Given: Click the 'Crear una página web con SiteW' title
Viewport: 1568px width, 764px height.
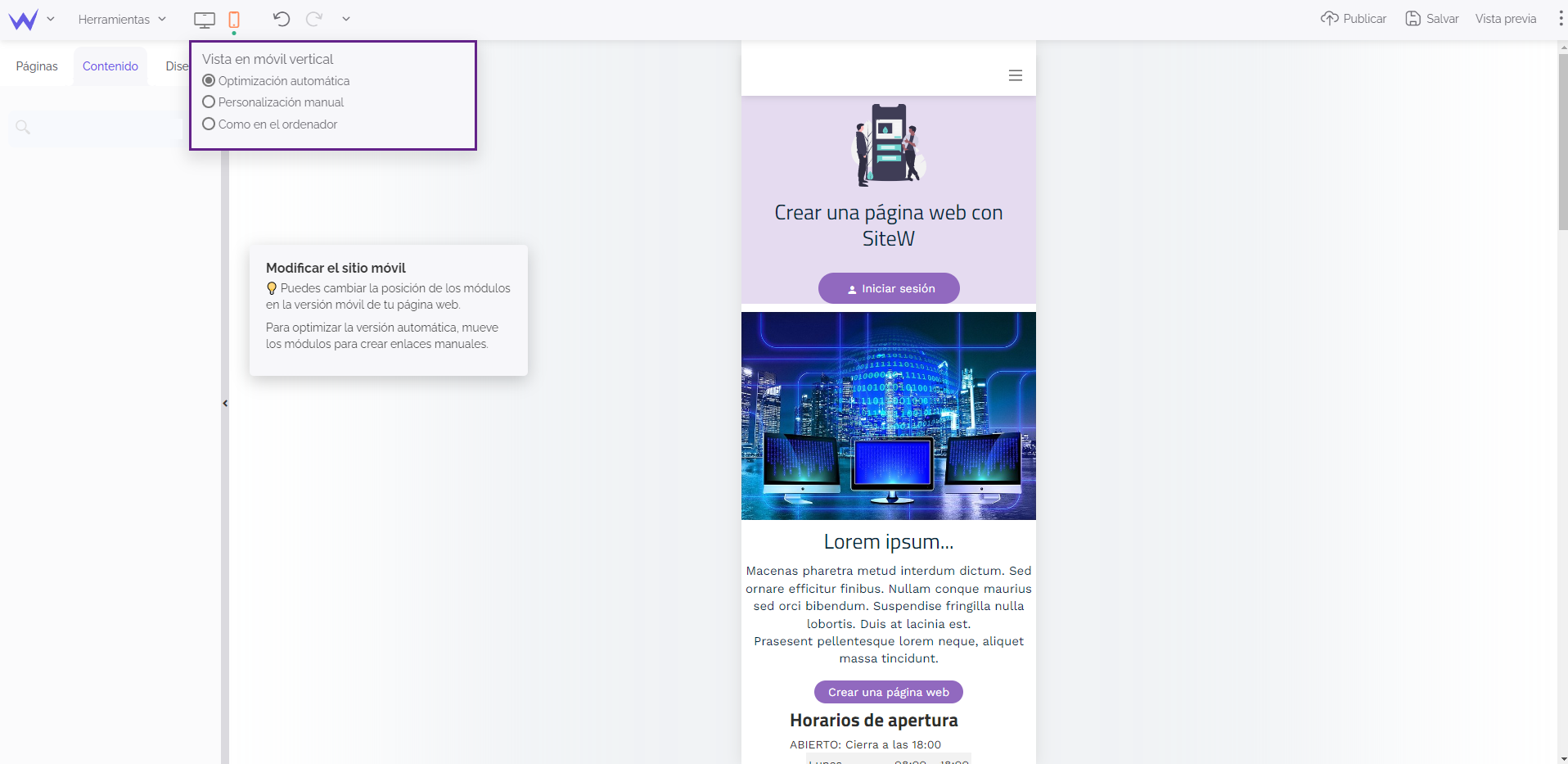Looking at the screenshot, I should pos(889,225).
